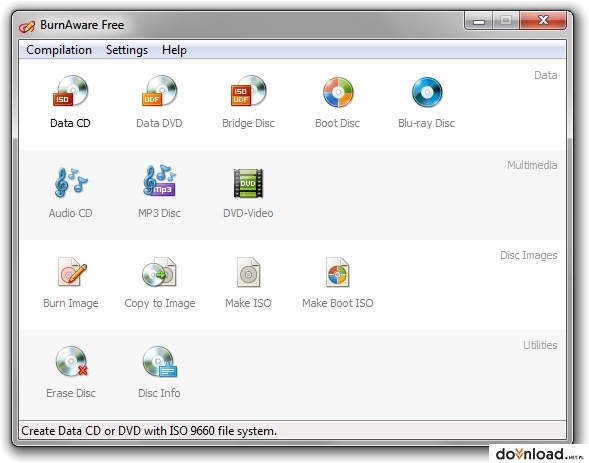Viewport: 589px width, 463px height.
Task: Open Make Boot ISO
Action: (x=337, y=272)
